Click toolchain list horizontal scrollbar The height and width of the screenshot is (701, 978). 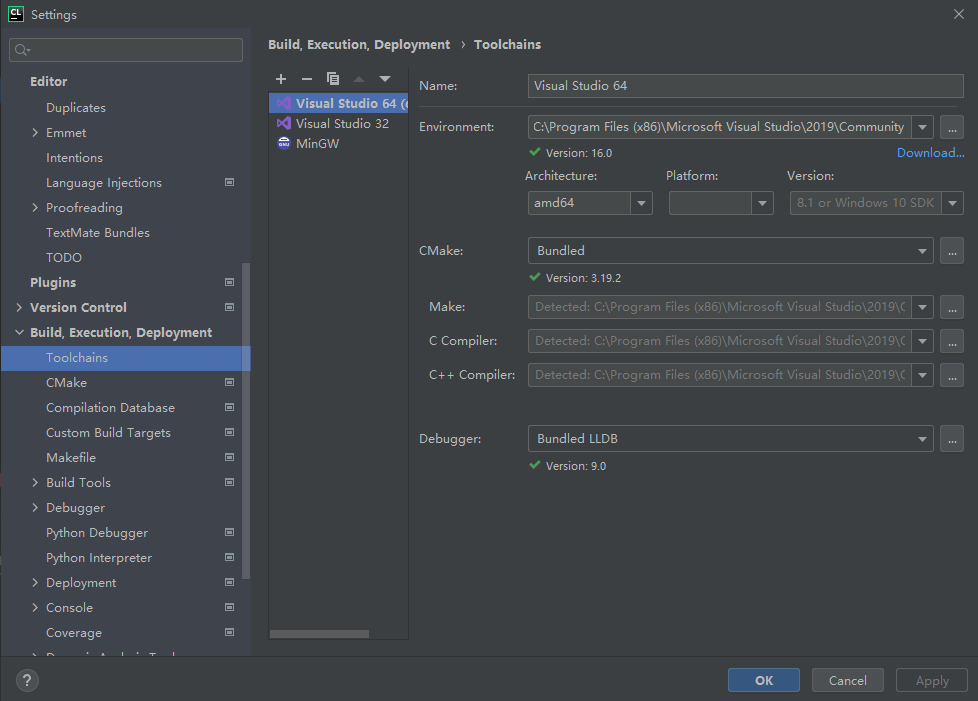click(319, 634)
